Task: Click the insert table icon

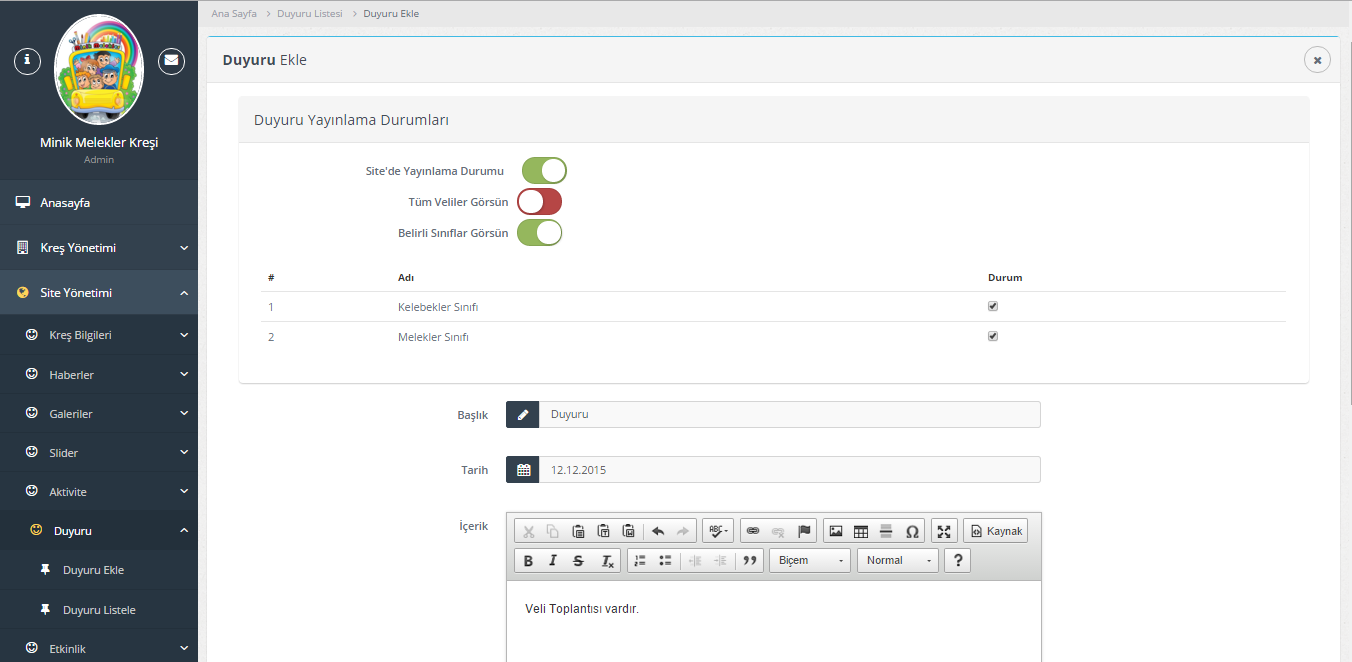Action: tap(861, 531)
